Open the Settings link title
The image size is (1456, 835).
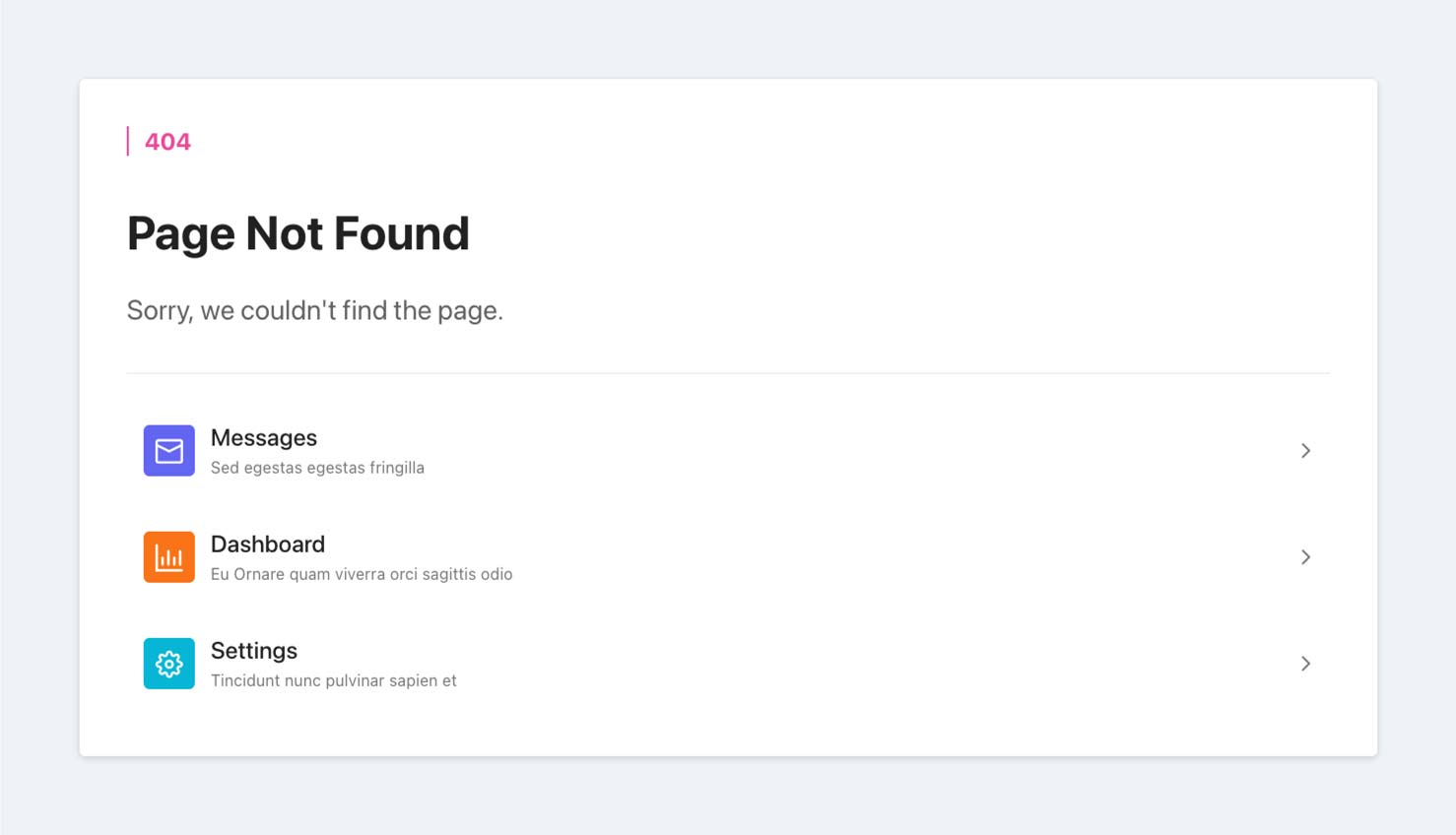point(254,651)
